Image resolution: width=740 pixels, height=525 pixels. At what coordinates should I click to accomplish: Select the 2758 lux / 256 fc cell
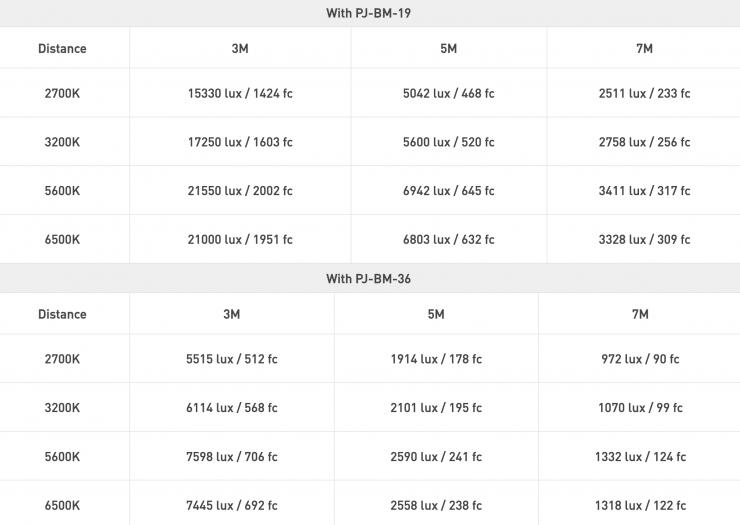point(644,142)
